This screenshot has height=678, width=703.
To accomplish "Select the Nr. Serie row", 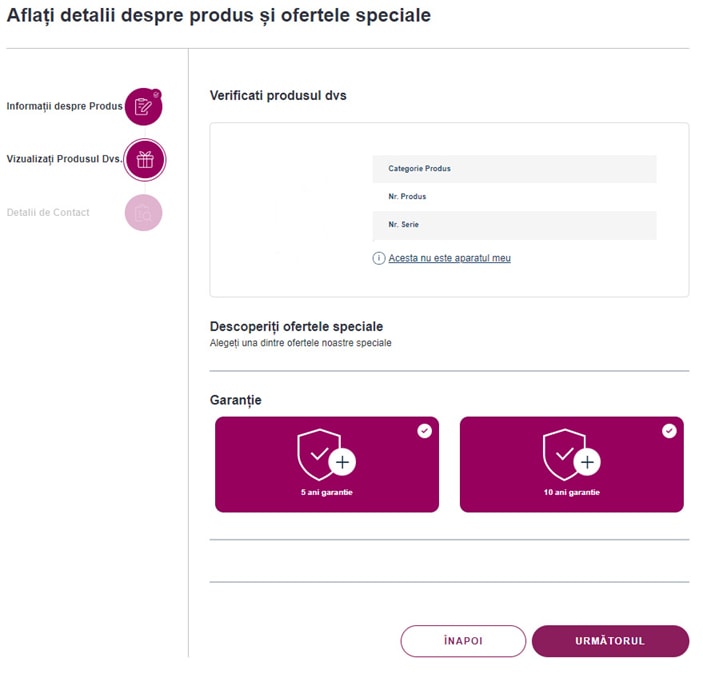I will [514, 225].
